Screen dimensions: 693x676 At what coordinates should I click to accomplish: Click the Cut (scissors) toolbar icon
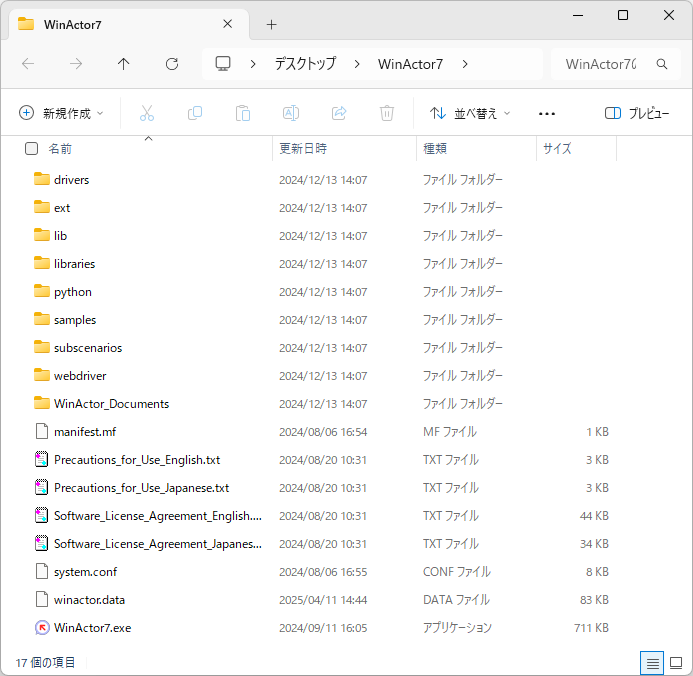(x=147, y=113)
